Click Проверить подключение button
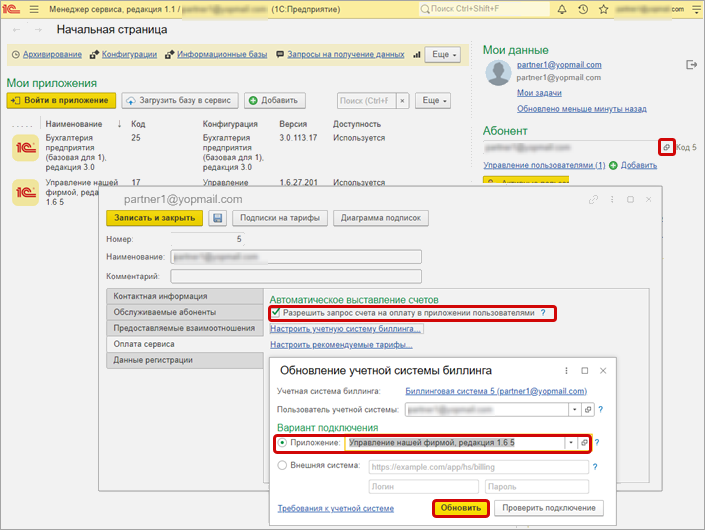 (549, 508)
